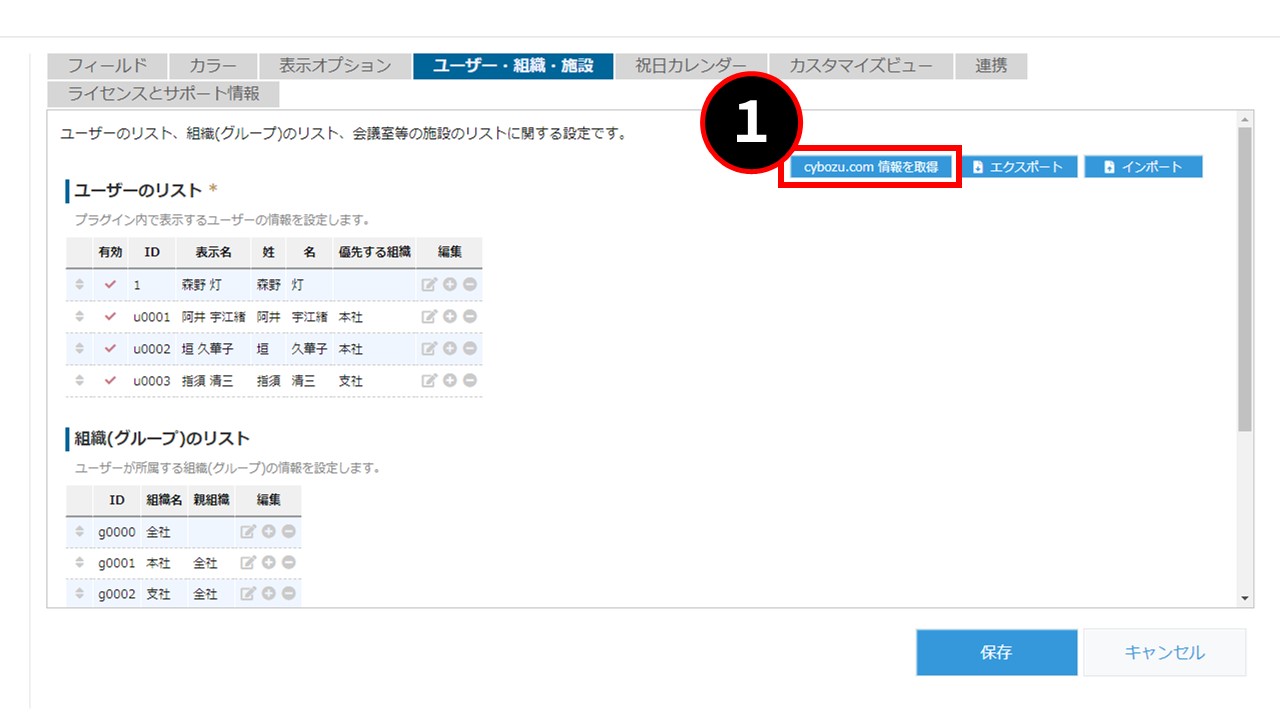Add a row after user ID 1
This screenshot has width=1280, height=720.
click(450, 285)
